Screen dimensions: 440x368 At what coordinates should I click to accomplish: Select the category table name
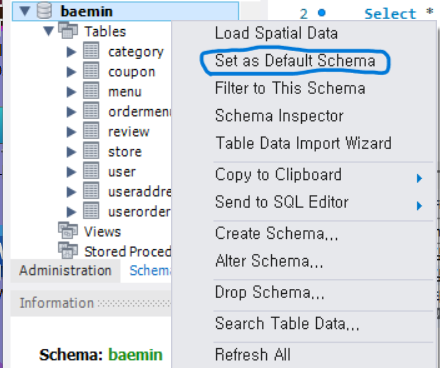pos(136,52)
